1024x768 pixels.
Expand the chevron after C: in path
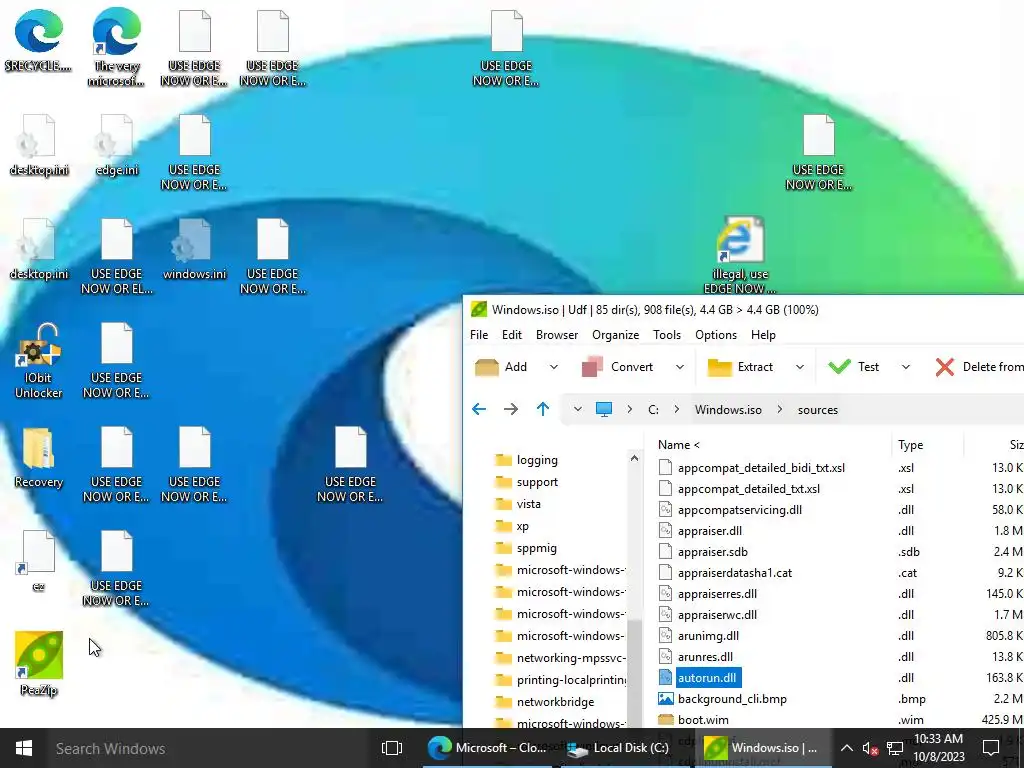tap(677, 409)
